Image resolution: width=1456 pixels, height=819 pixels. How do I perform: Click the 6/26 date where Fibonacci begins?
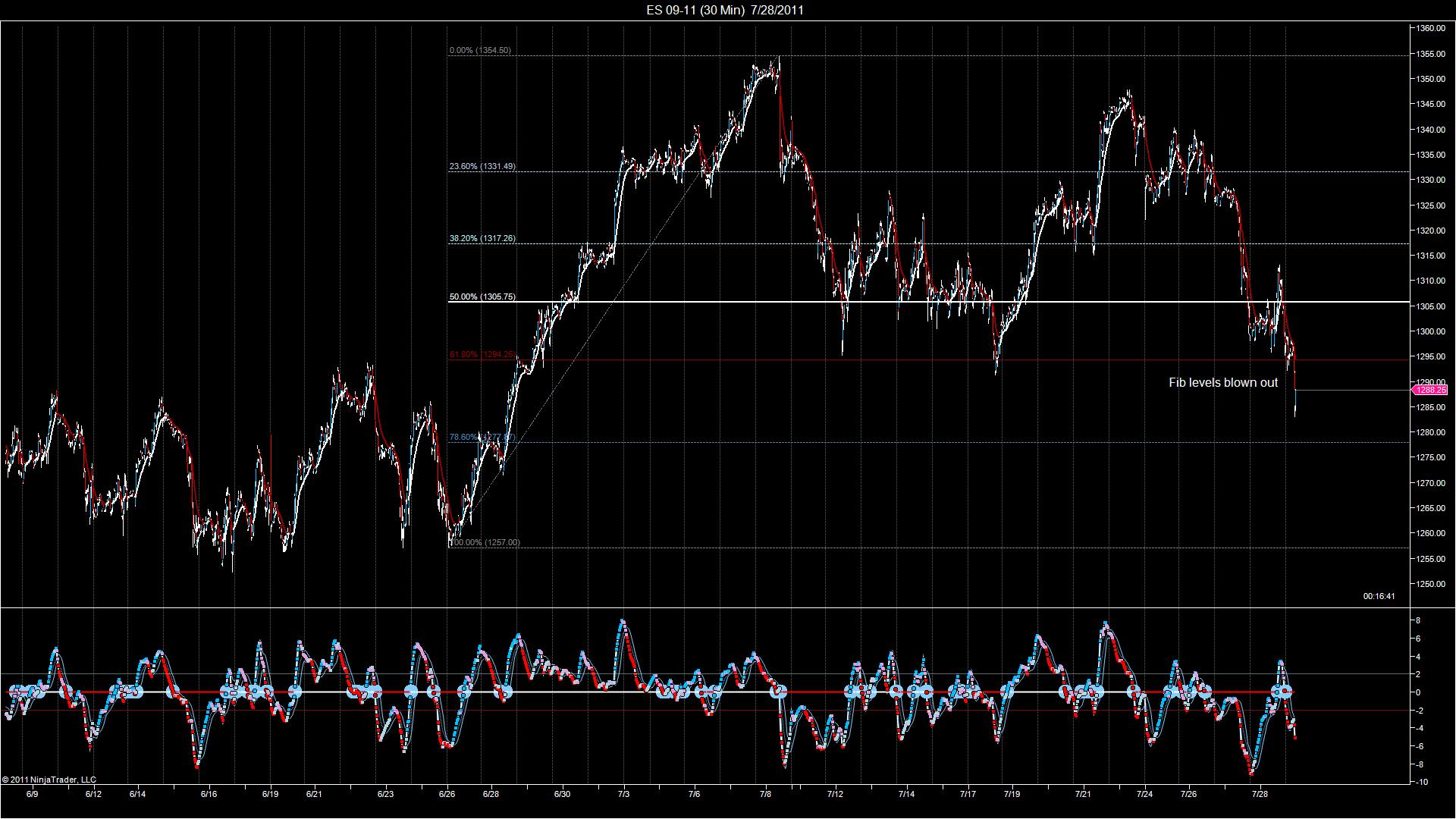pyautogui.click(x=447, y=794)
